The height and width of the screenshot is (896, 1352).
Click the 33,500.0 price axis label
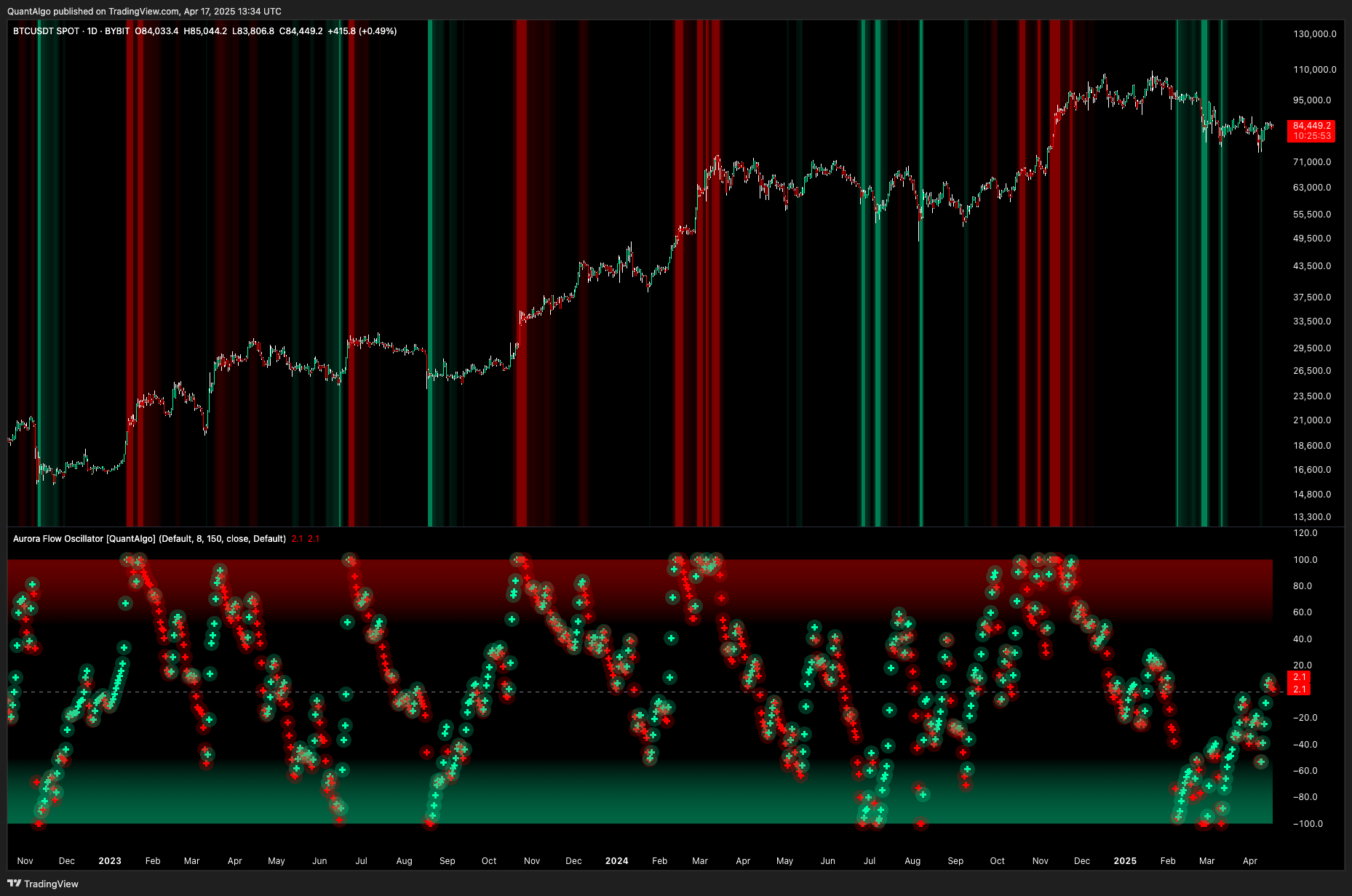pos(1312,321)
